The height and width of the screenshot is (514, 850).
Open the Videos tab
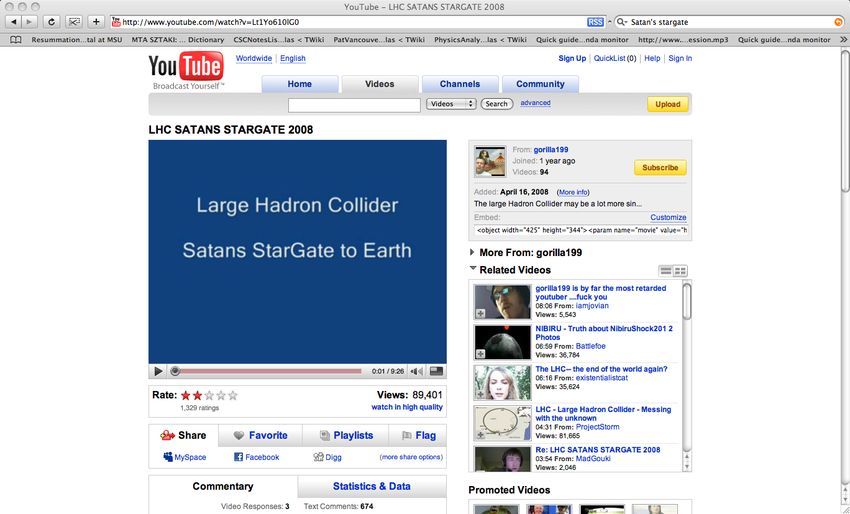coord(379,84)
